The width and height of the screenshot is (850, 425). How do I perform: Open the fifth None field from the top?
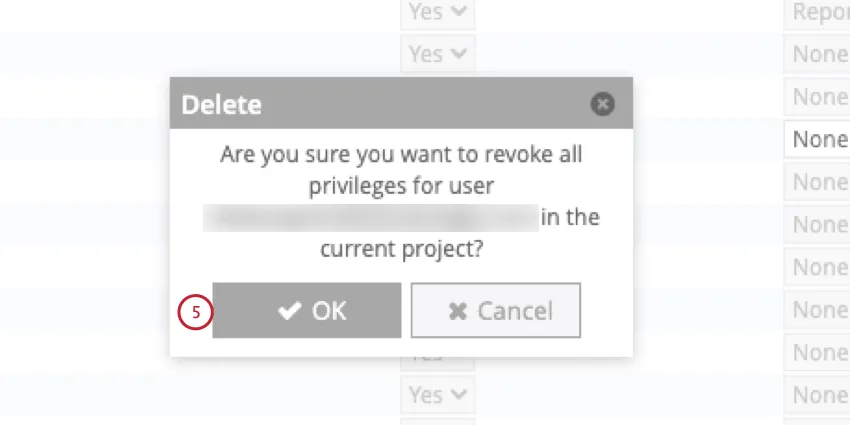tap(818, 225)
